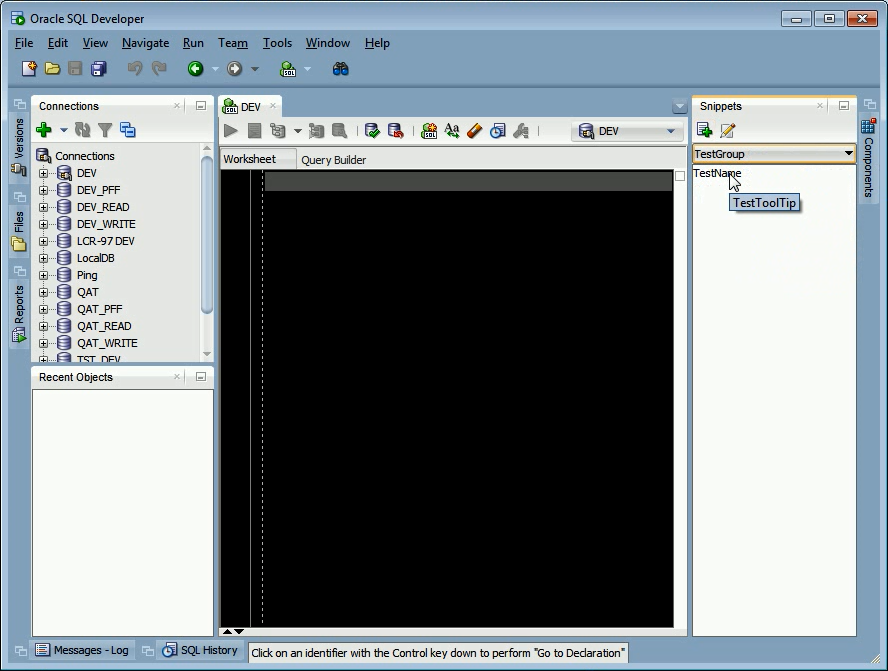The width and height of the screenshot is (888, 671).
Task: Expand the LocalDB connection node
Action: [43, 258]
